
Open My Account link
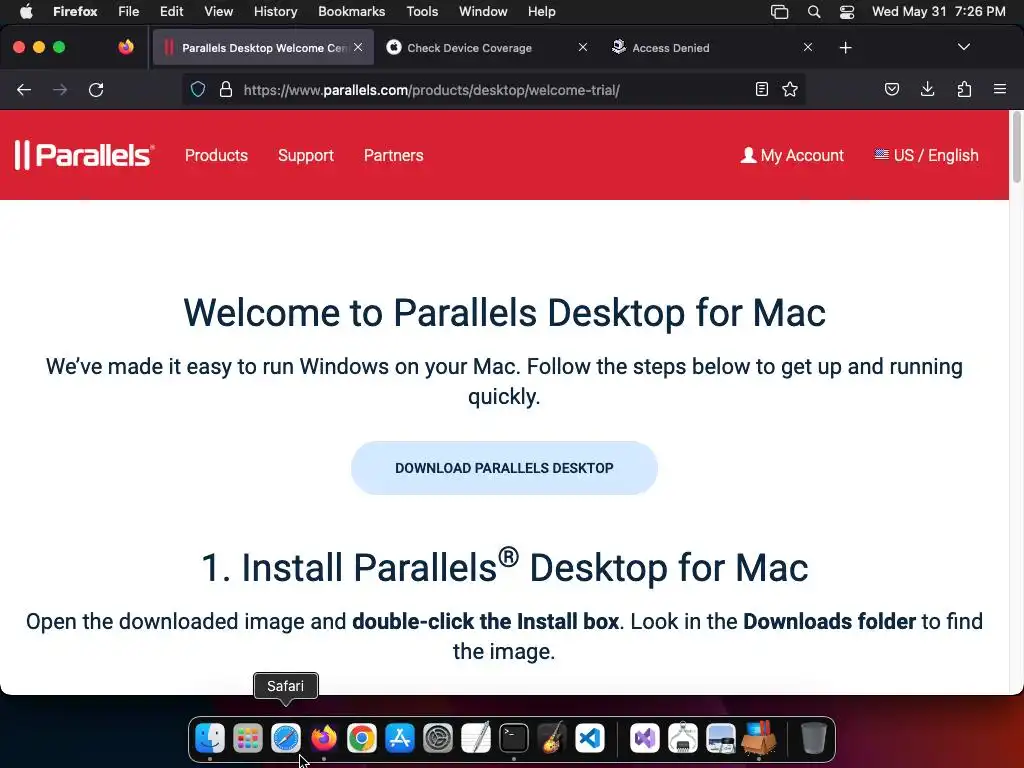click(792, 155)
